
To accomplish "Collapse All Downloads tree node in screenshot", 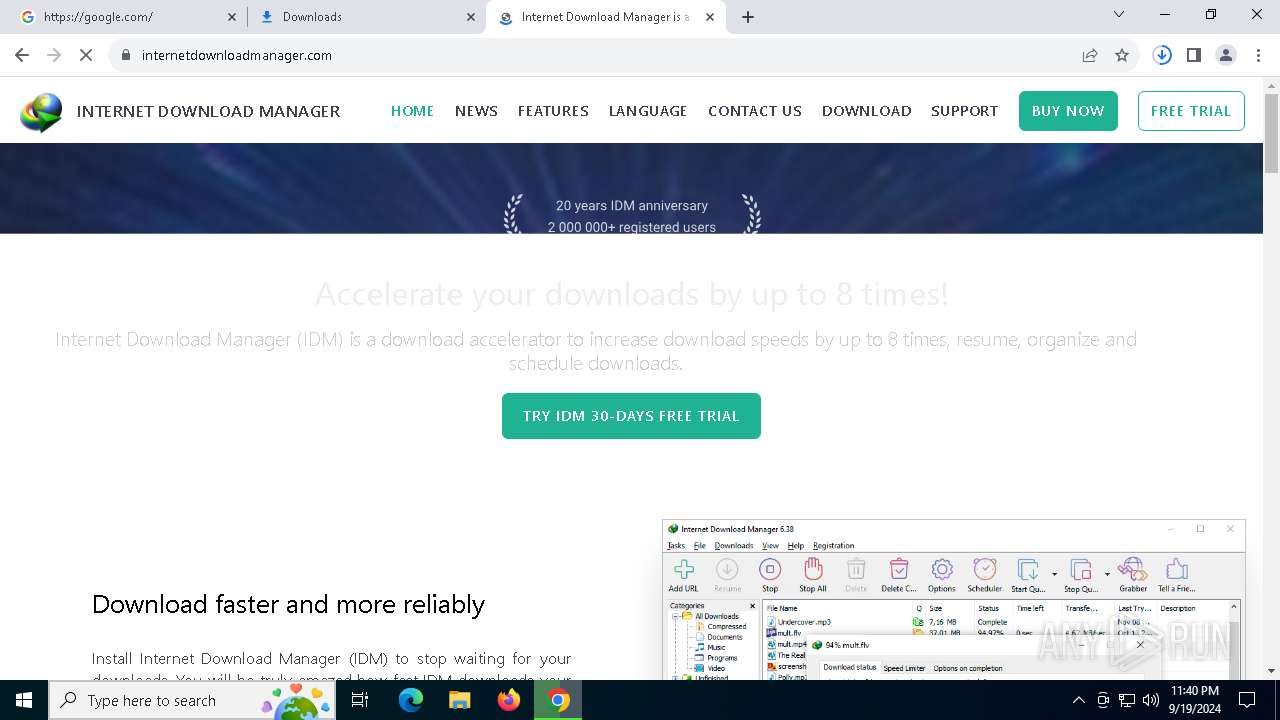I will point(676,617).
